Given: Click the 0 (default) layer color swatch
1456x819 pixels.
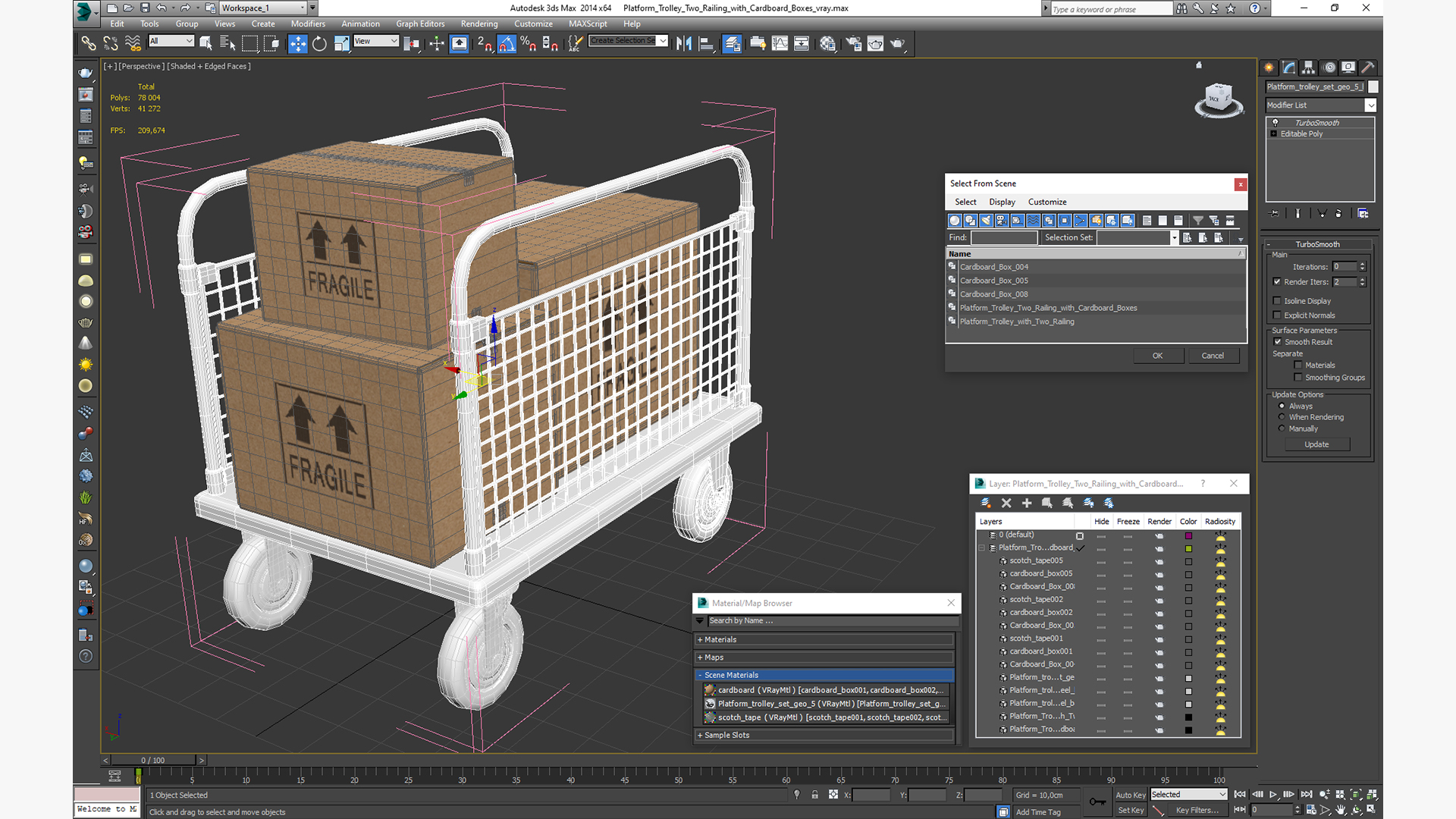Looking at the screenshot, I should [1188, 535].
